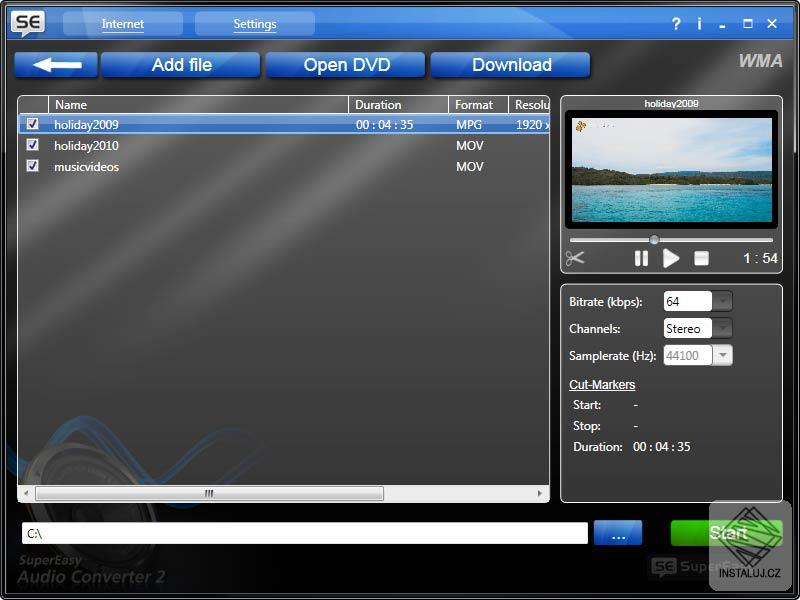This screenshot has height=600, width=800.
Task: Click the back arrow button
Action: pyautogui.click(x=55, y=64)
